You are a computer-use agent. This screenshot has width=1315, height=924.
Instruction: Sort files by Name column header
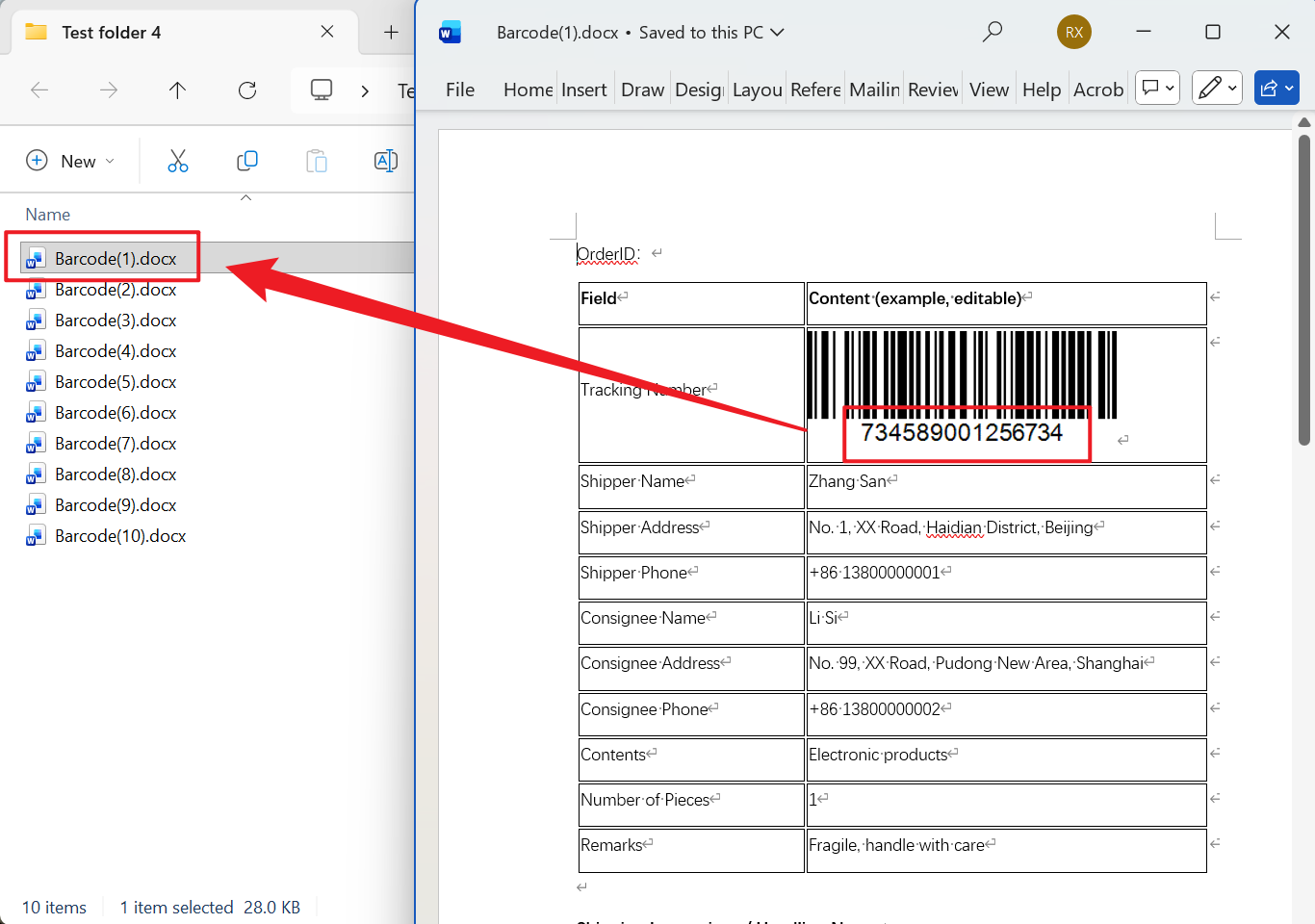point(48,215)
